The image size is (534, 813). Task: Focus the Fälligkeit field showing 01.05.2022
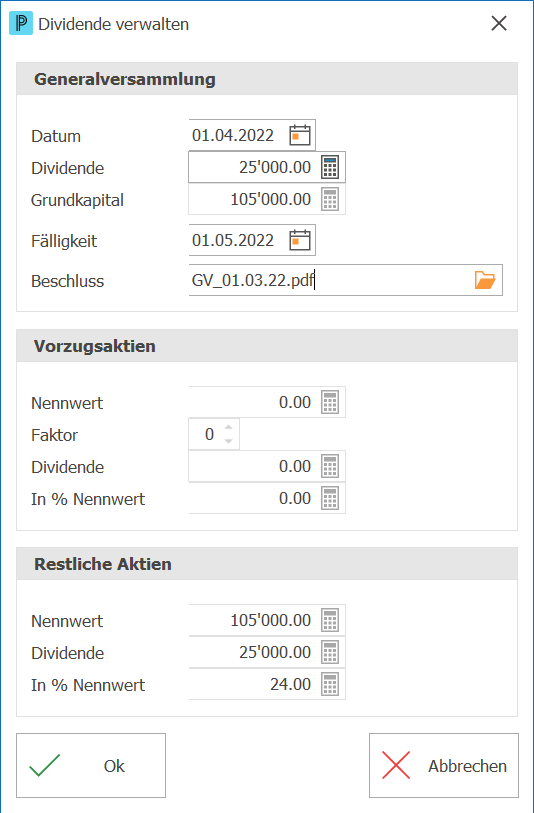pos(252,241)
